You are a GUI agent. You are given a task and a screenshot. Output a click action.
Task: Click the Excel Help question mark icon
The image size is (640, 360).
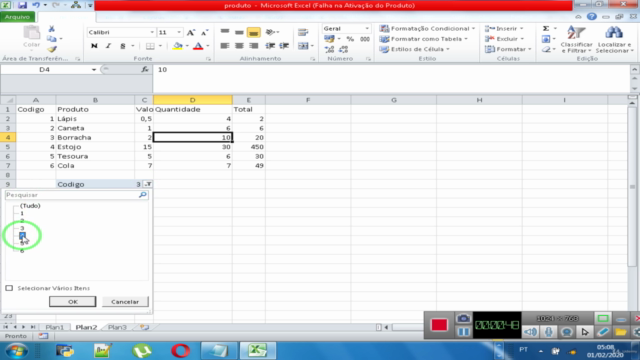click(x=591, y=17)
